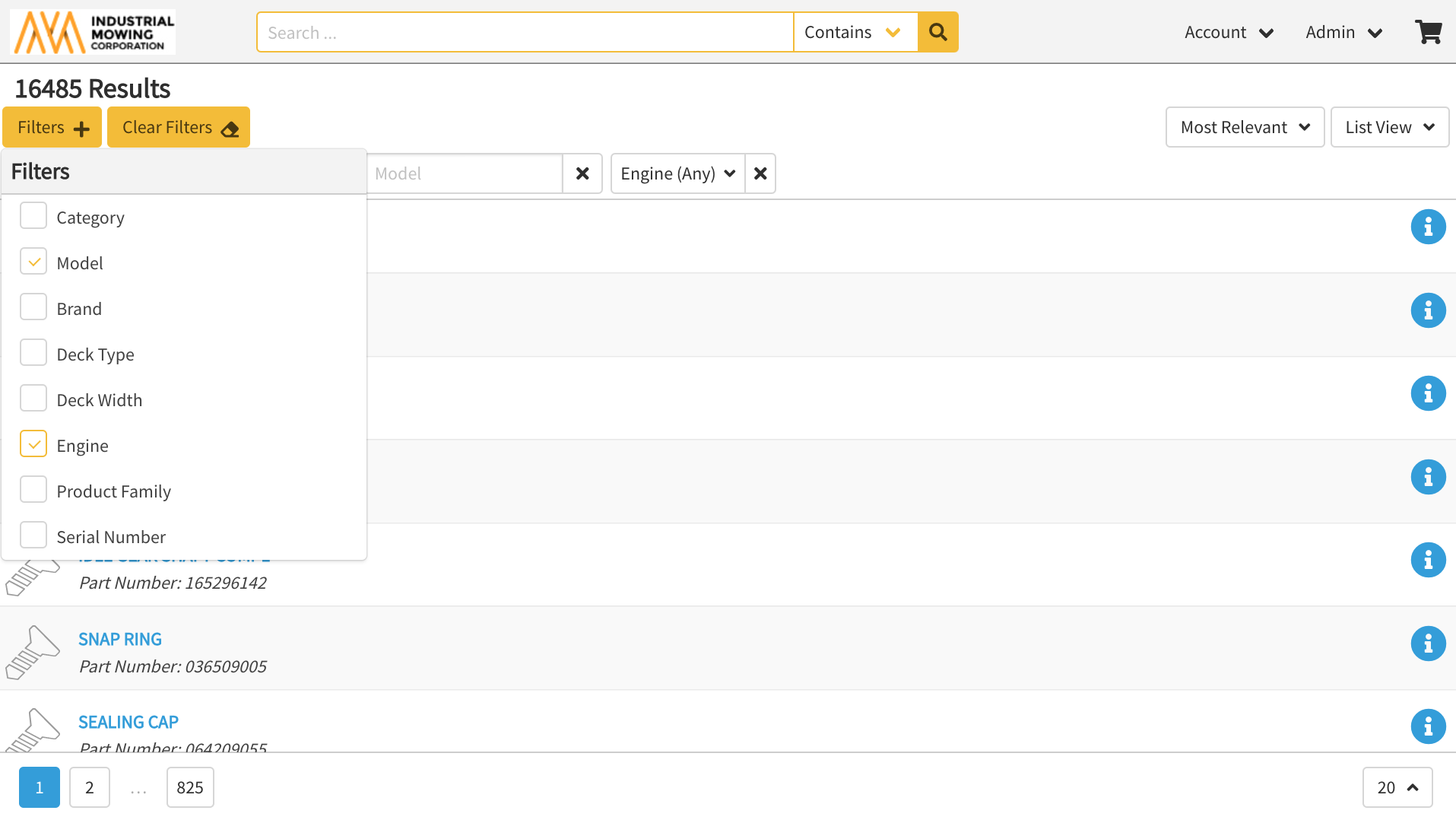Click the Industrial Mowing Corporation logo

click(93, 32)
